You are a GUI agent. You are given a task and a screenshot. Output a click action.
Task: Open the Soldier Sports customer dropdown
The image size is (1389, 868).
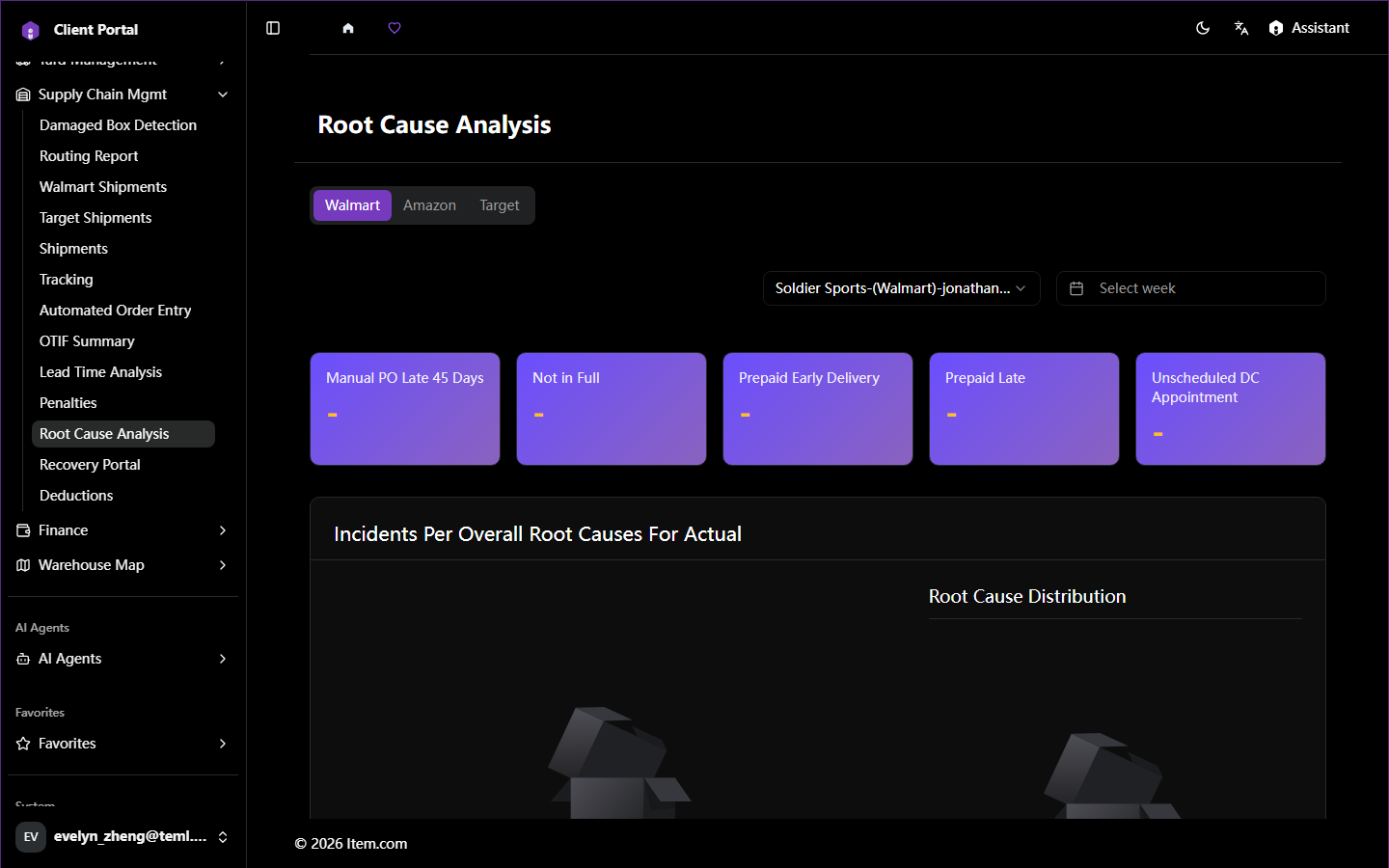(x=901, y=288)
